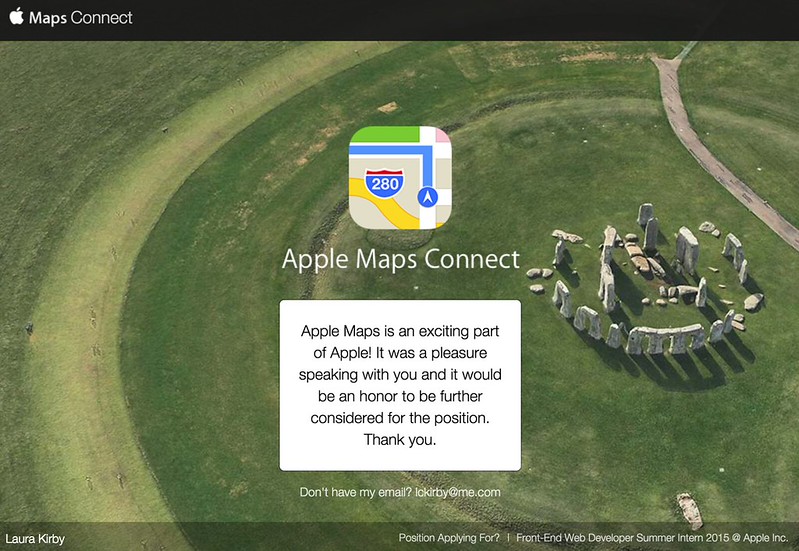The height and width of the screenshot is (551, 799).
Task: Click 'Position Applying For?' footer text
Action: (449, 538)
